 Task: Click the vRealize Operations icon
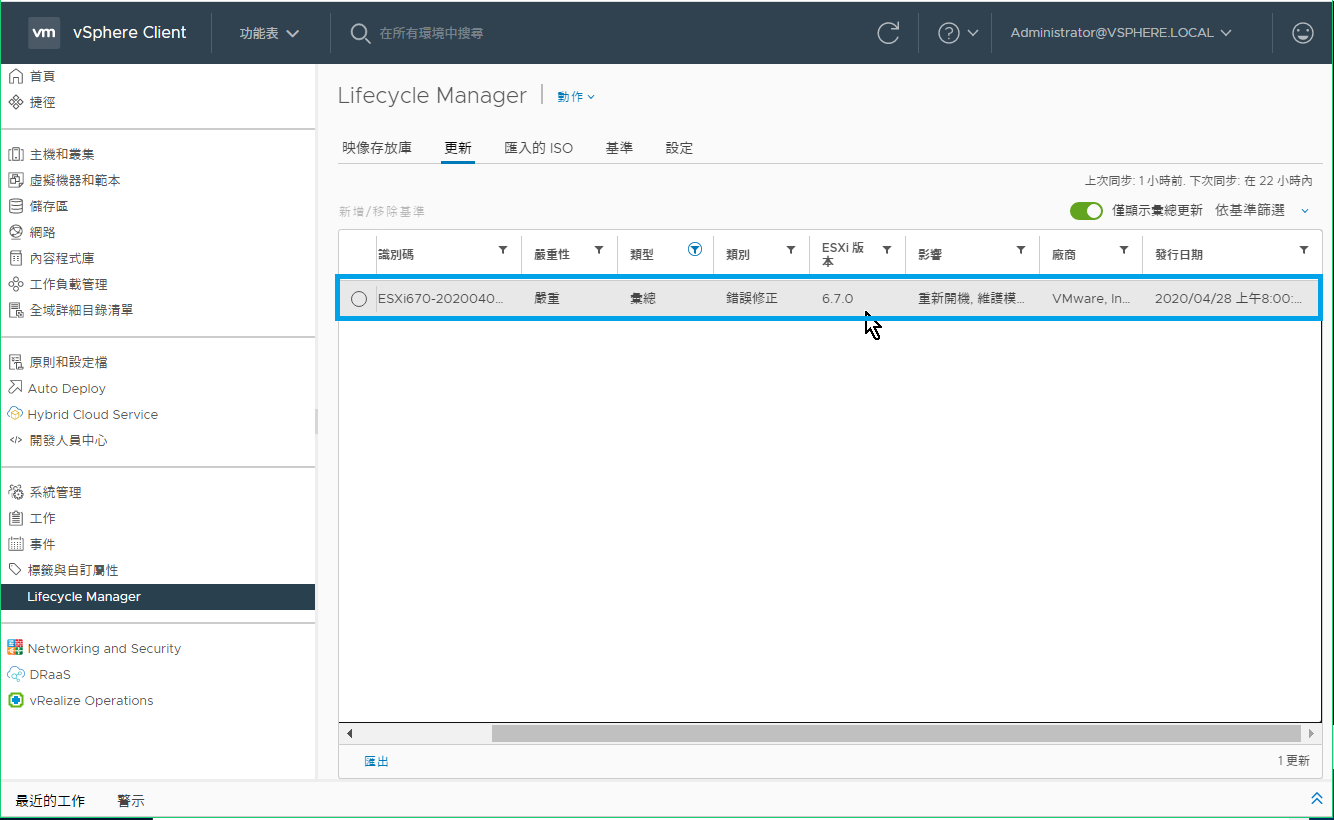tap(16, 700)
